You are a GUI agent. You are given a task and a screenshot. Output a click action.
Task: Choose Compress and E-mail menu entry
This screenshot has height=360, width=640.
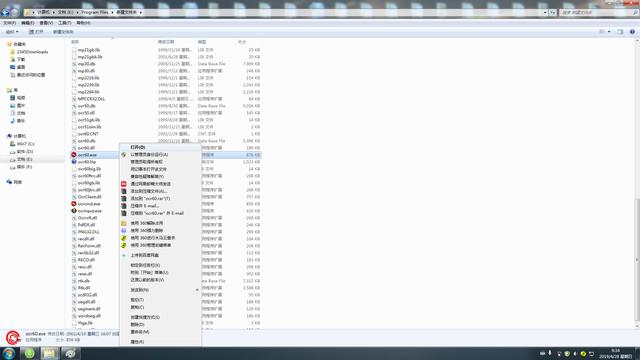point(144,206)
